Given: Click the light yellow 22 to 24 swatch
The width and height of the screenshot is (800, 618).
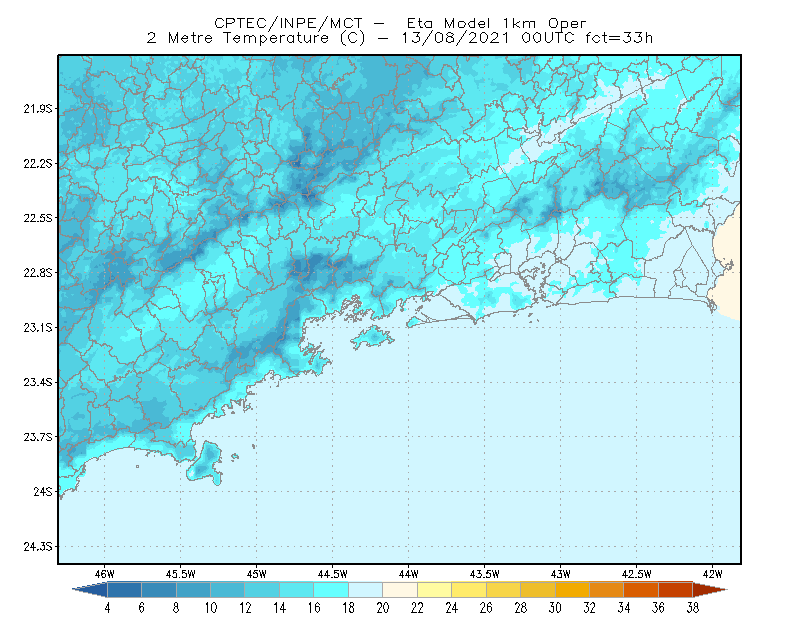Looking at the screenshot, I should (x=435, y=590).
